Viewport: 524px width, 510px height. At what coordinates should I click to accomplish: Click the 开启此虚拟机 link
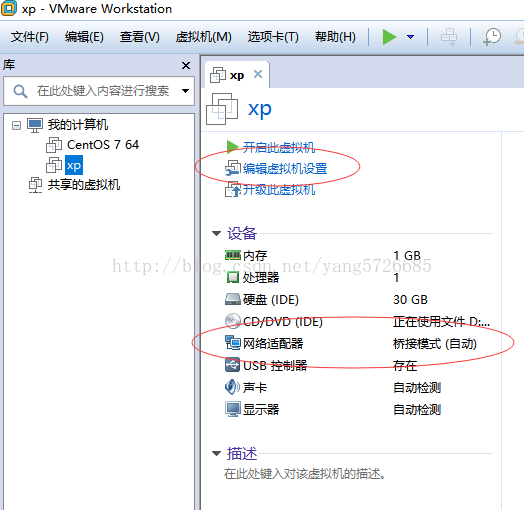pos(279,147)
